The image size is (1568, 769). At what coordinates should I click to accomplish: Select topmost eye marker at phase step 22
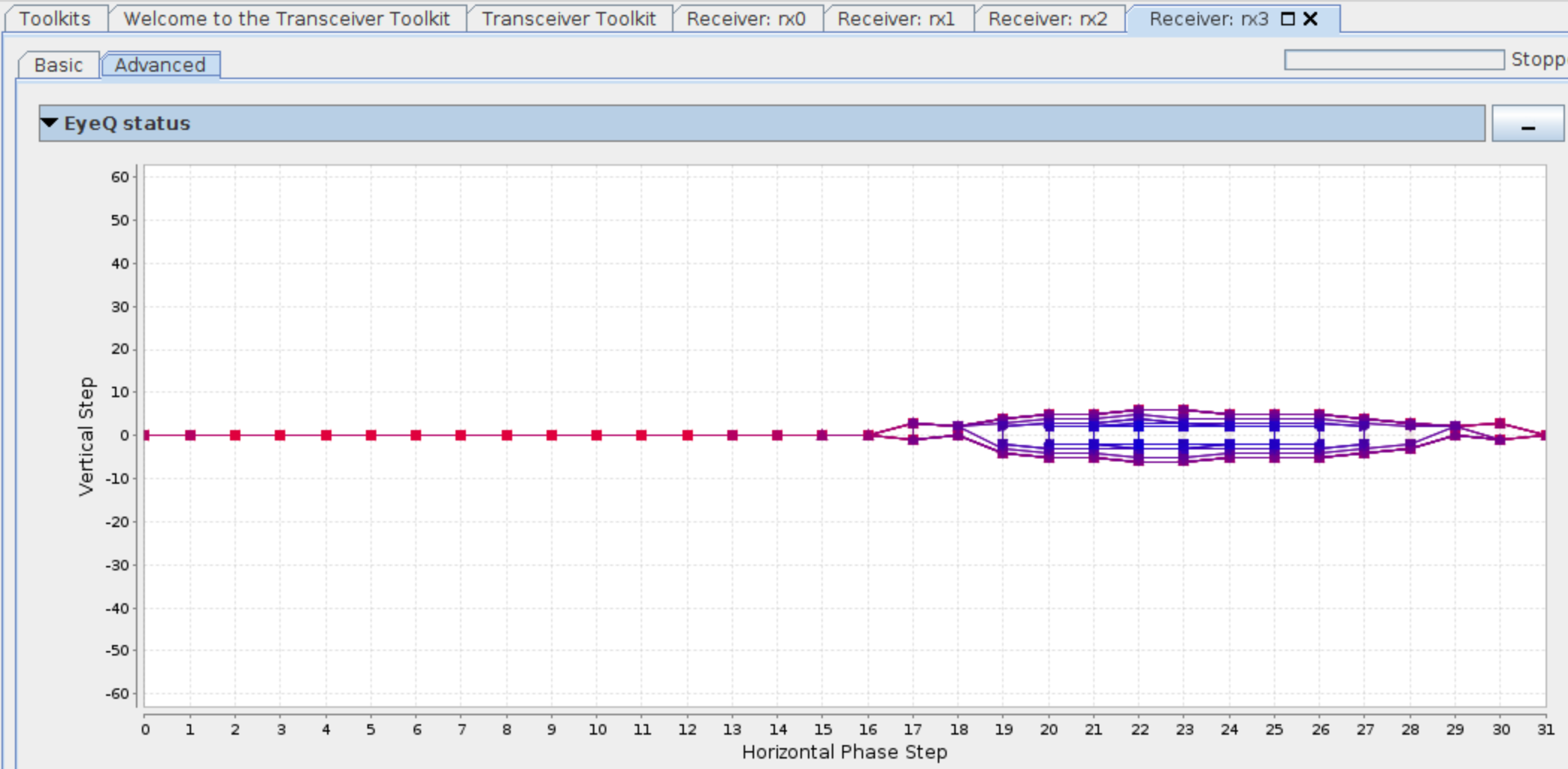tap(1139, 410)
